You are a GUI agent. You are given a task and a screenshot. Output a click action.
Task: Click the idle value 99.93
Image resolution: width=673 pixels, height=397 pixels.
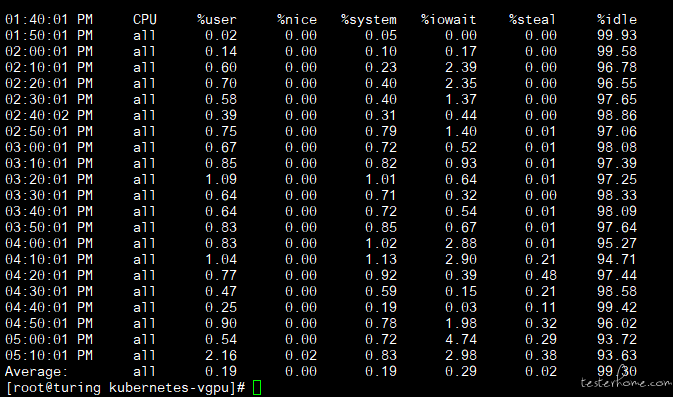[617, 36]
